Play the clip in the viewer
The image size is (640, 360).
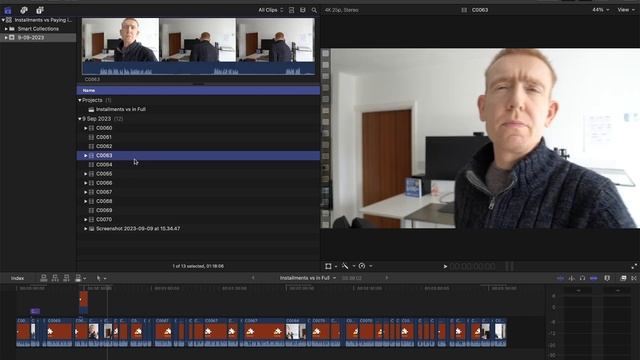(445, 267)
